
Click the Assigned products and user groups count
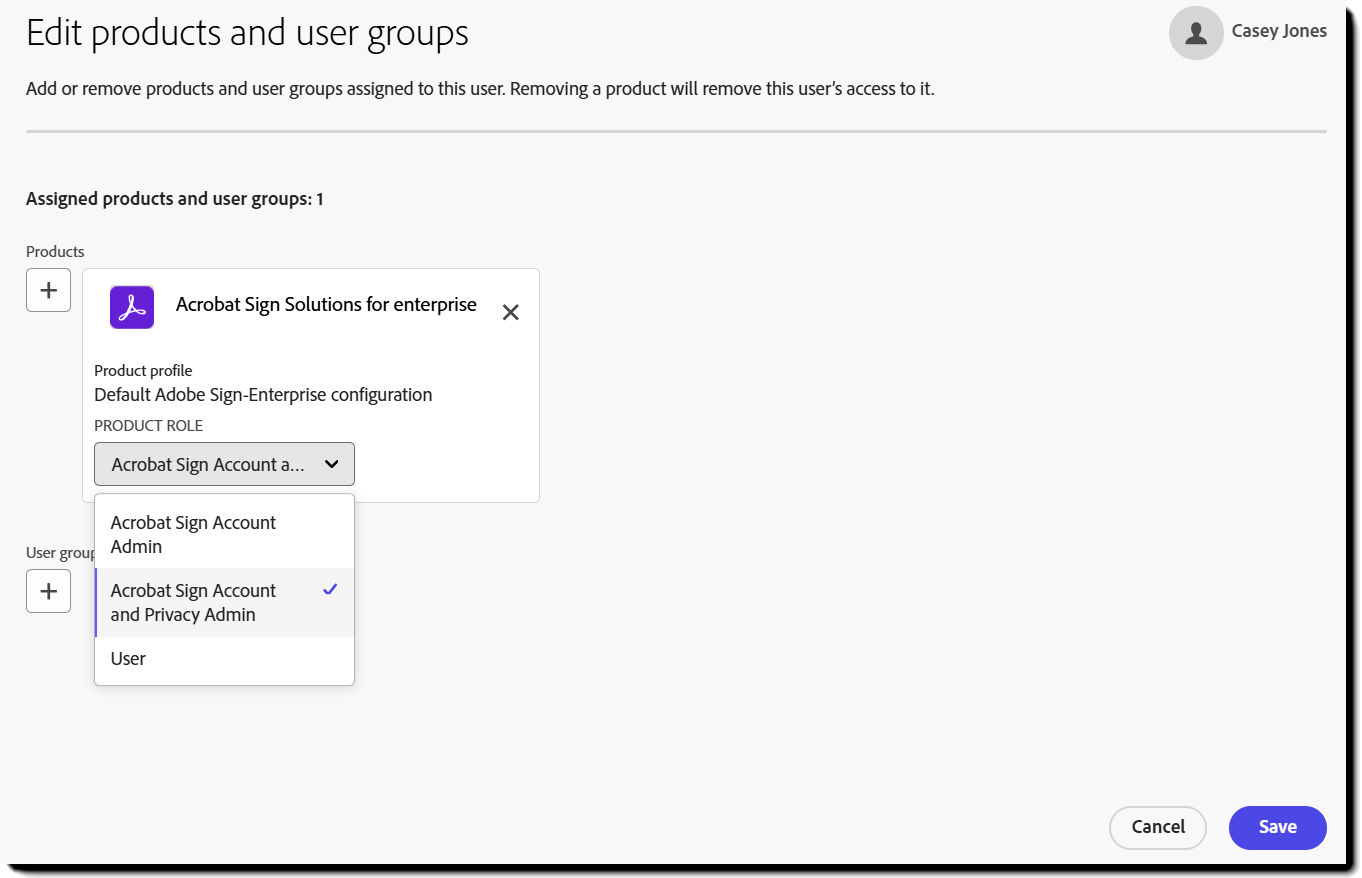pos(173,198)
